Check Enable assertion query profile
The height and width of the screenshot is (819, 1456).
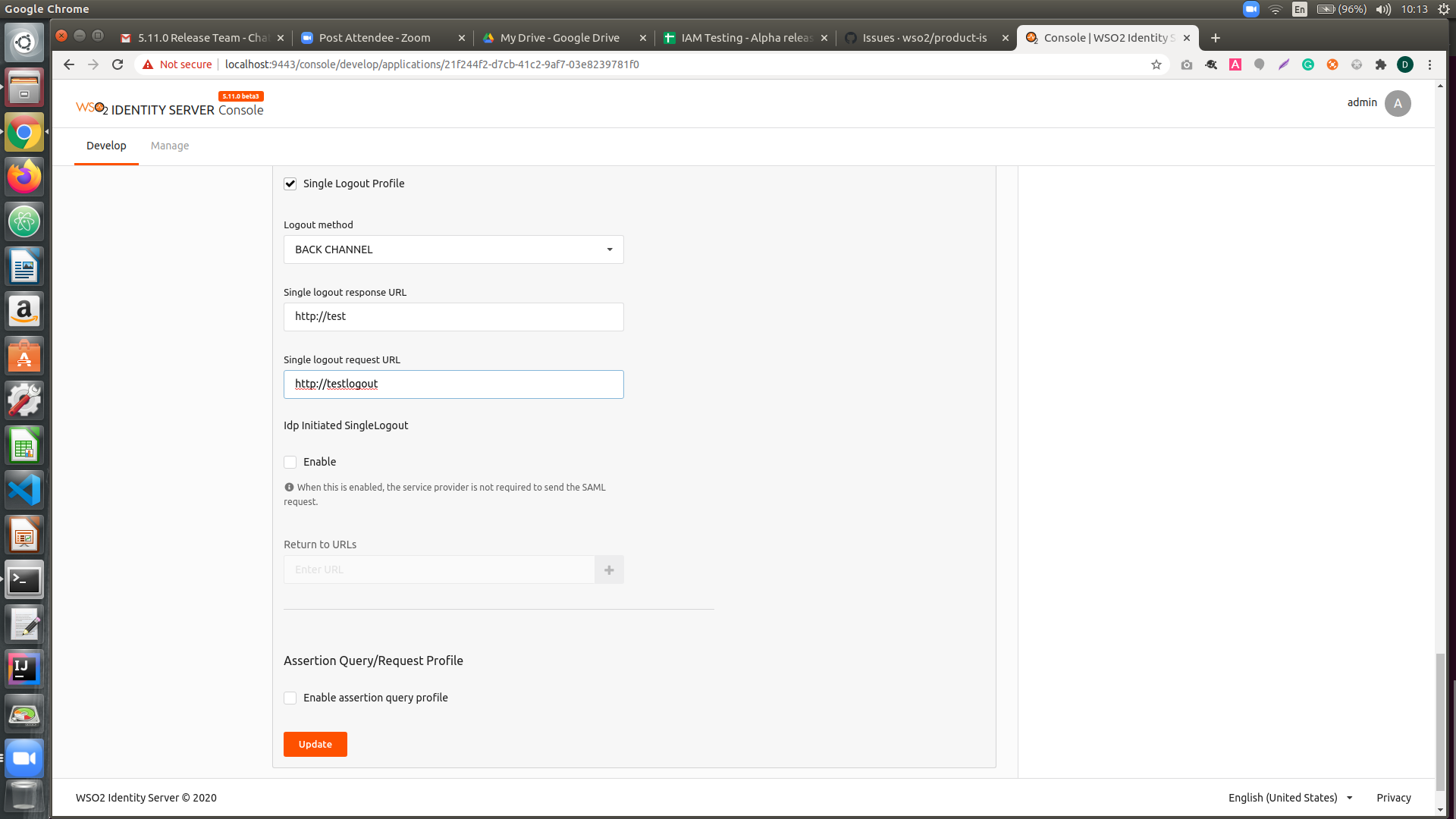290,698
